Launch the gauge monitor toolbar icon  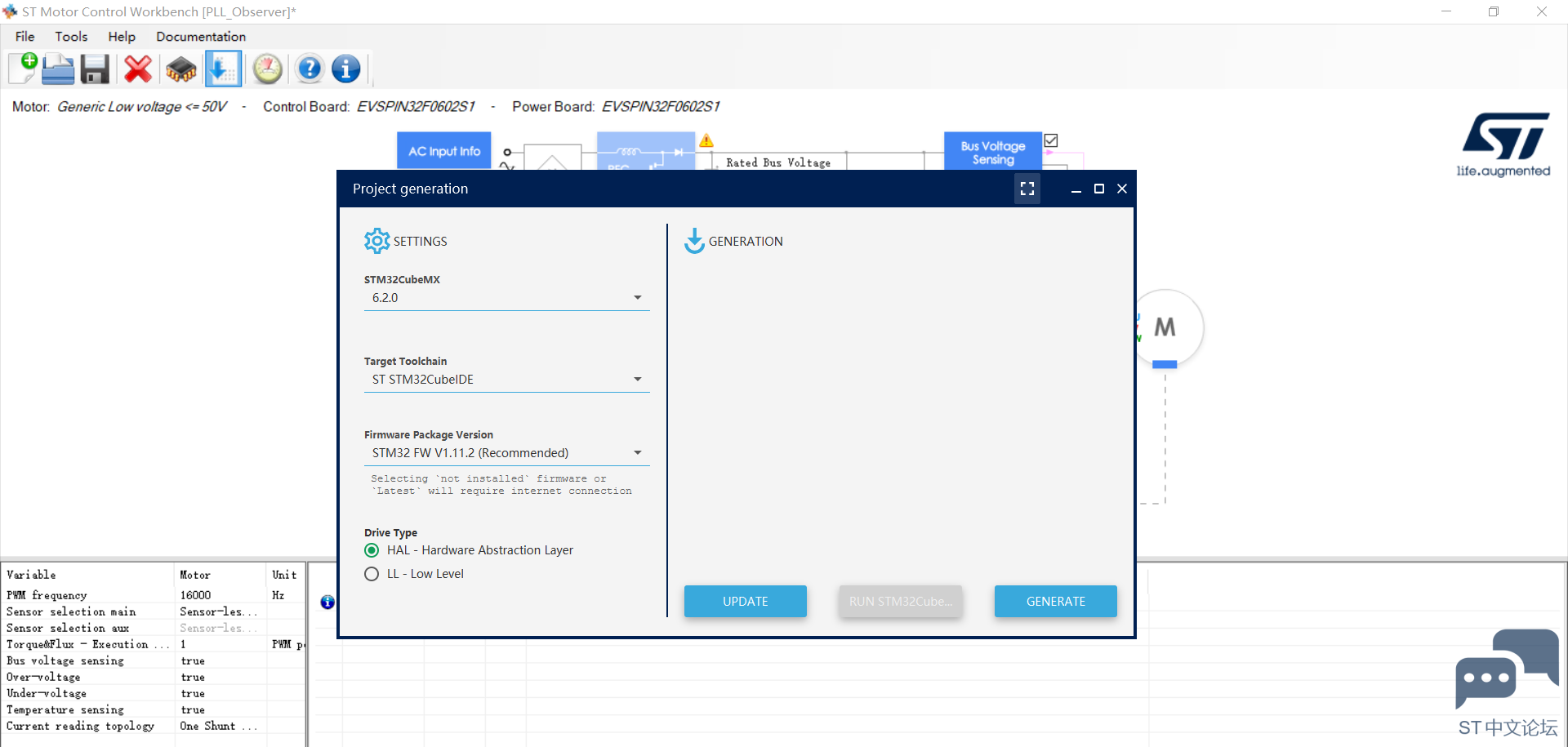coord(267,69)
